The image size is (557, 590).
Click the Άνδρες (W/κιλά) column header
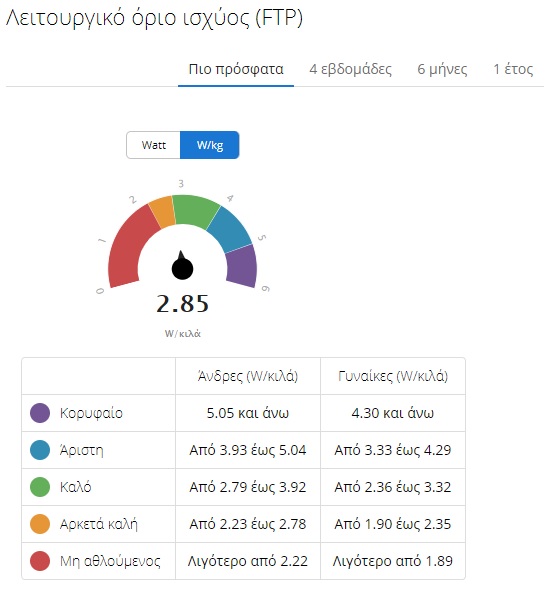click(x=248, y=376)
